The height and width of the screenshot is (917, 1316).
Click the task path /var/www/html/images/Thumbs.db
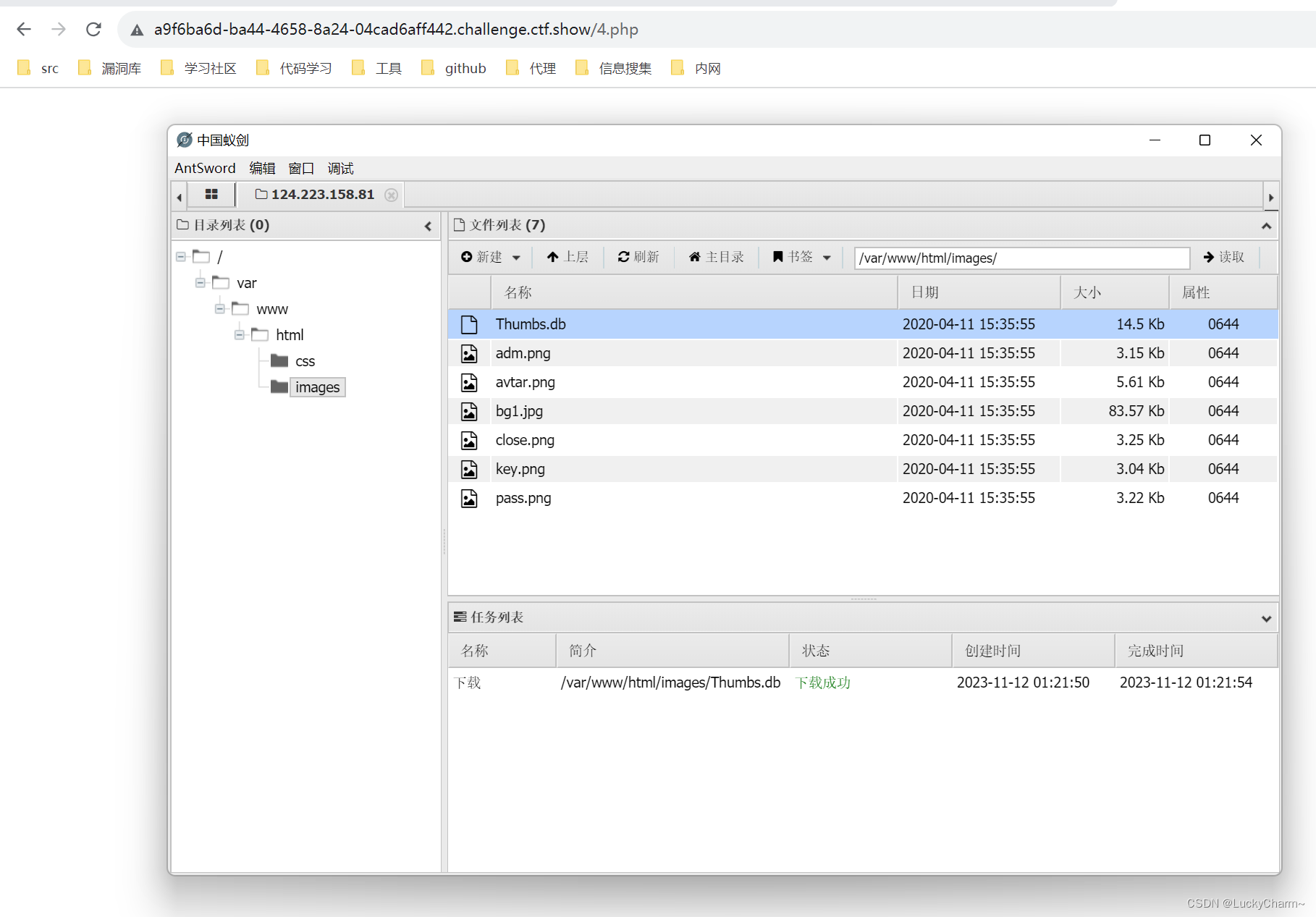[670, 683]
